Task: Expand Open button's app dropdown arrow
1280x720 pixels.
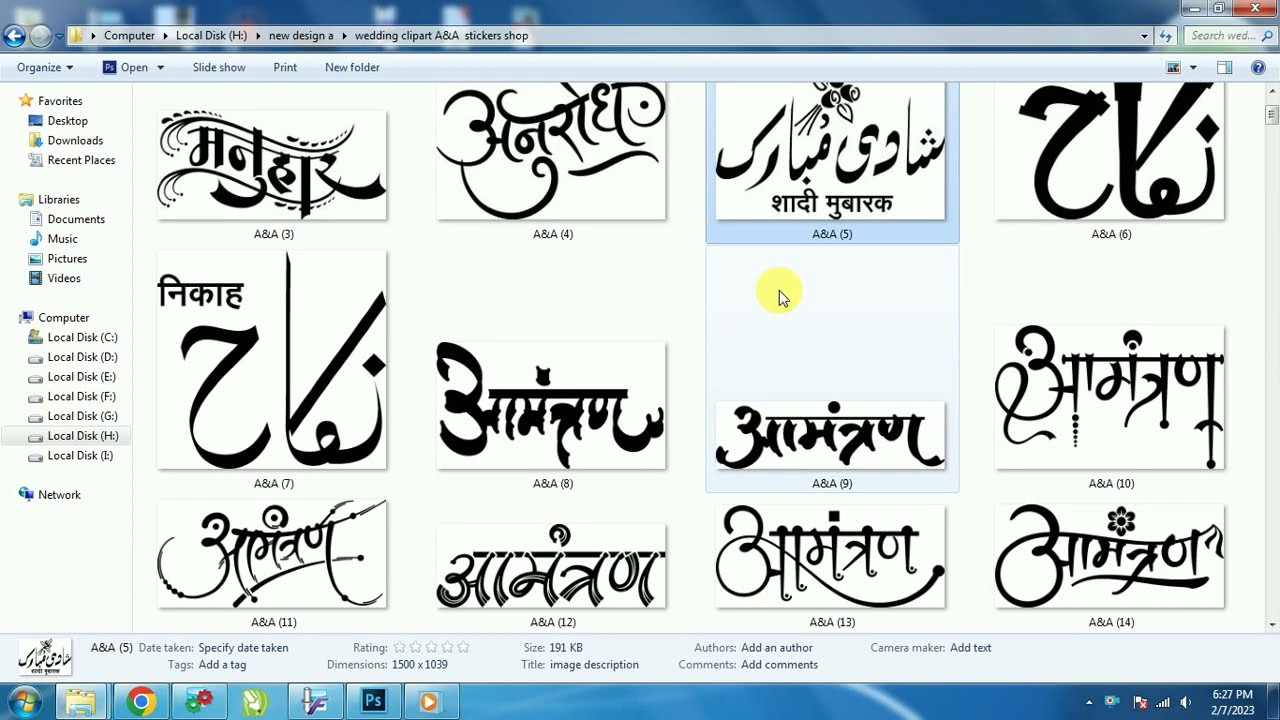Action: click(159, 68)
